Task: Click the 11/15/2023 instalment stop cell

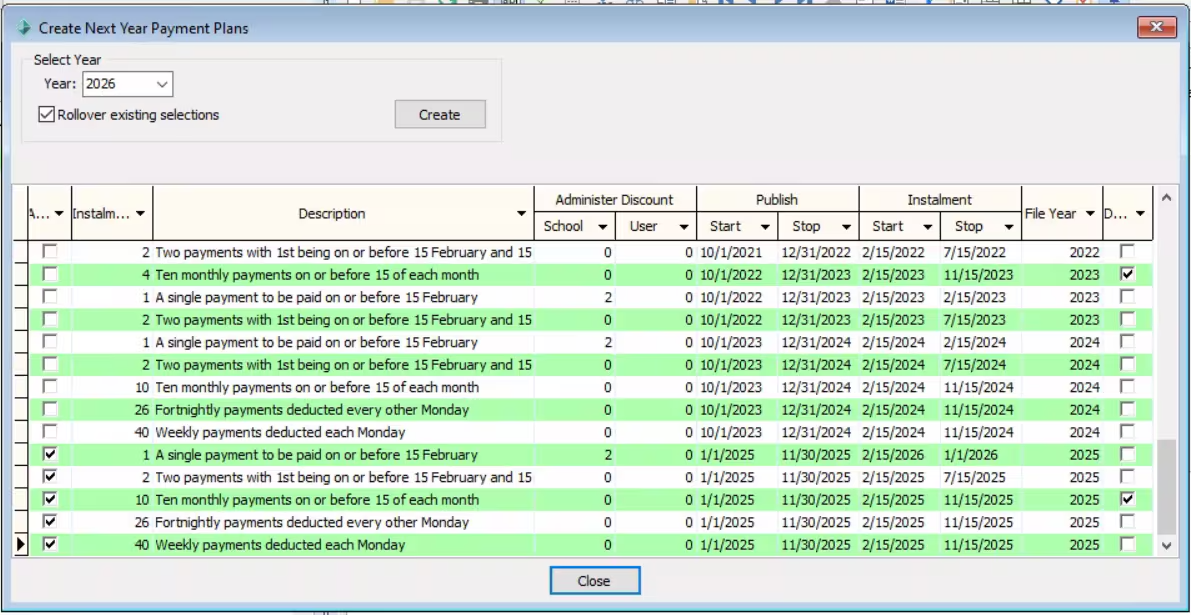Action: click(x=981, y=274)
